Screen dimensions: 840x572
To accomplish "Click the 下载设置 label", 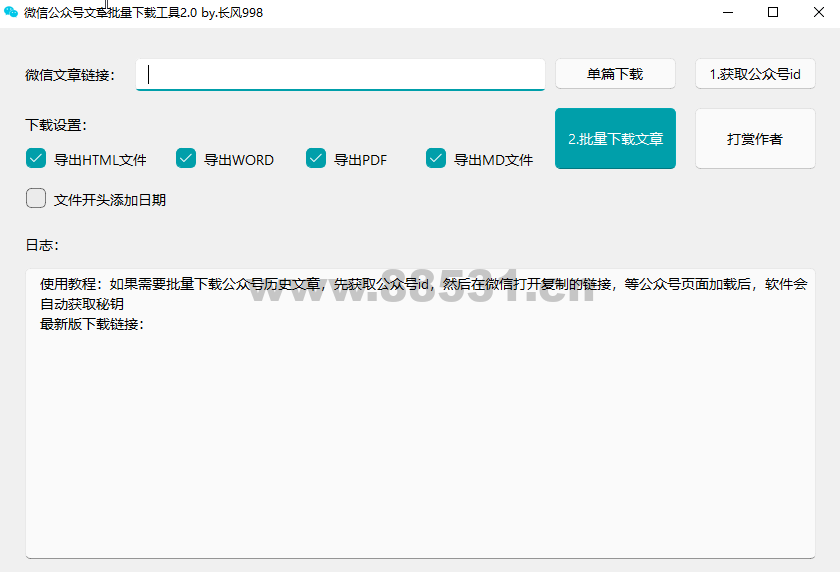I will click(x=56, y=125).
